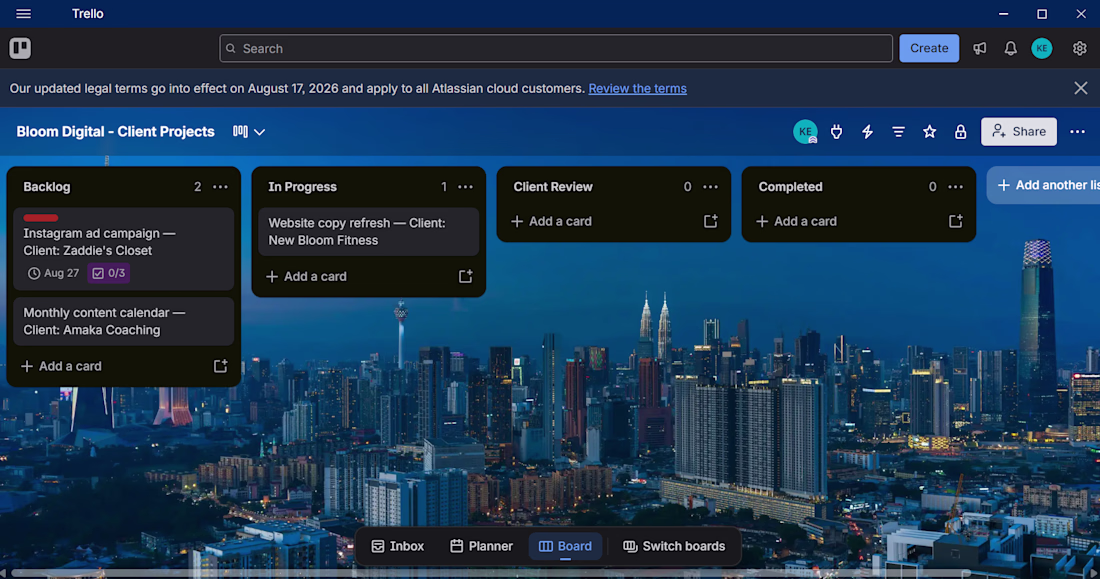Open the megaphone feedback icon
Screen dimensions: 1100x579
(x=979, y=48)
